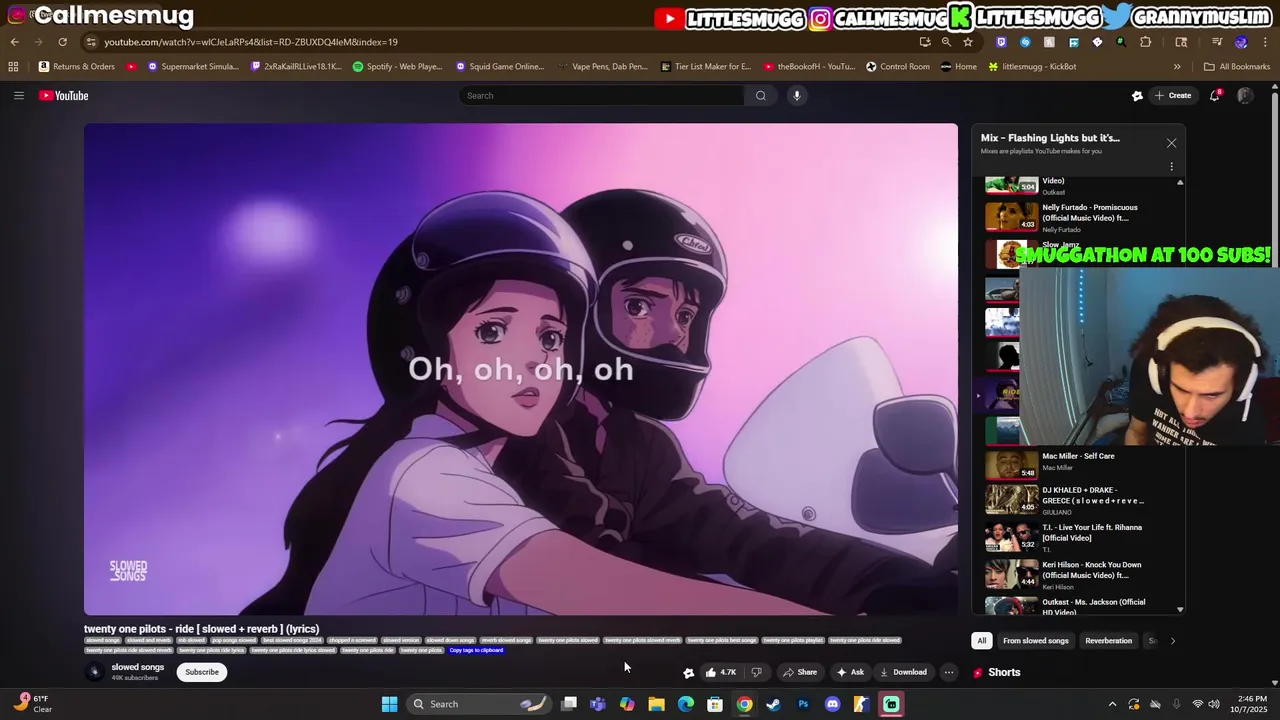Click Windows taskbar Search box
This screenshot has width=1280, height=720.
(x=478, y=704)
